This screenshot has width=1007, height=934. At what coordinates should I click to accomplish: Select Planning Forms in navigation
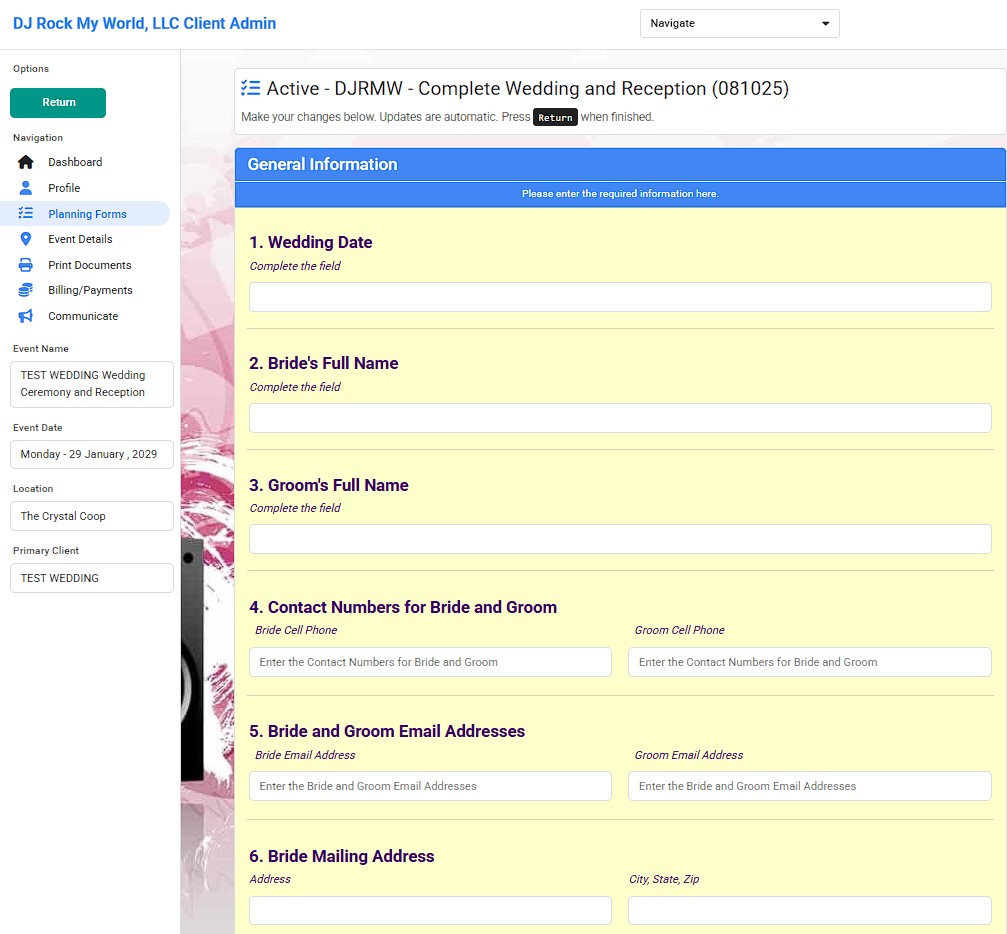coord(85,213)
